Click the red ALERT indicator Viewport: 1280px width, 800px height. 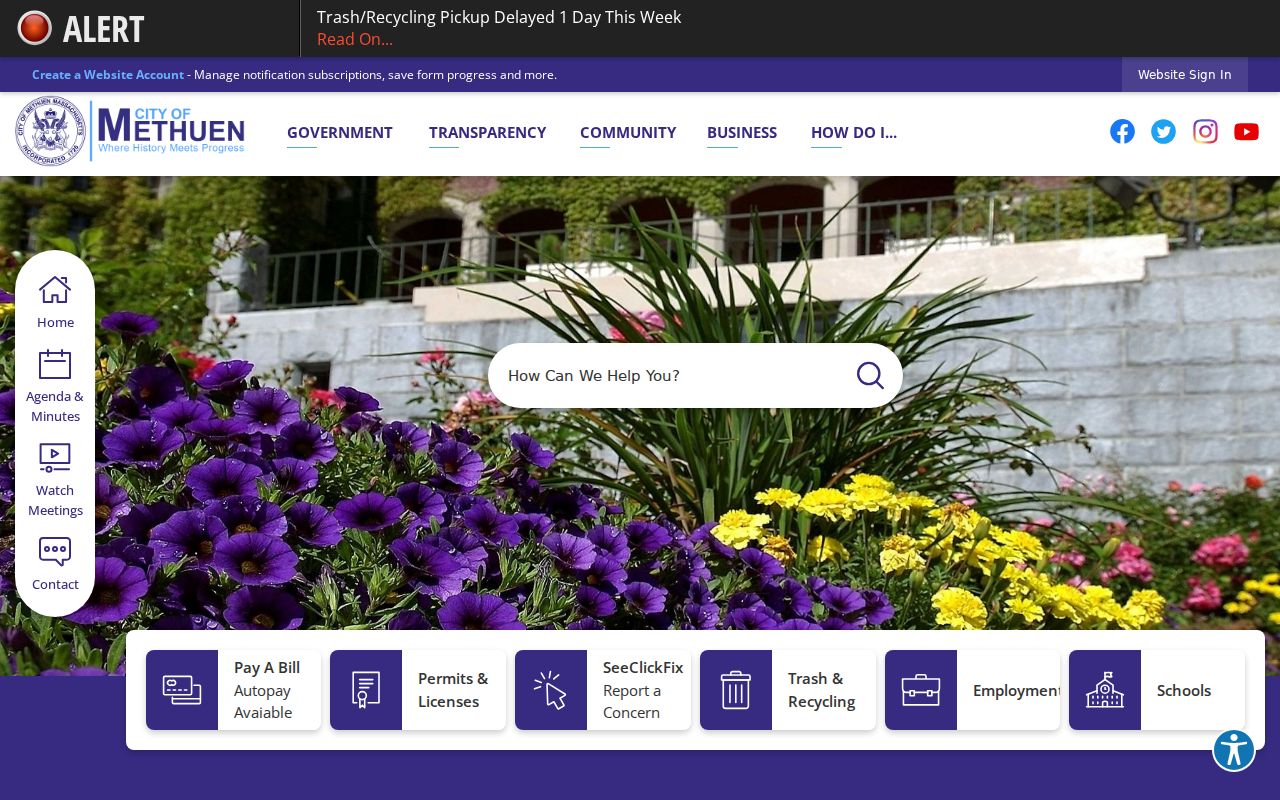point(81,28)
